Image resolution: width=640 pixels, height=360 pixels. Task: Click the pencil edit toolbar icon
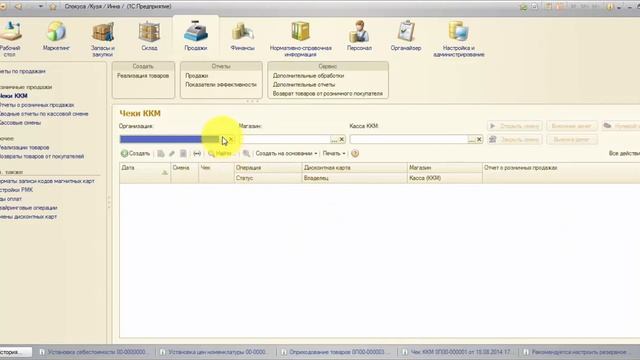172,153
